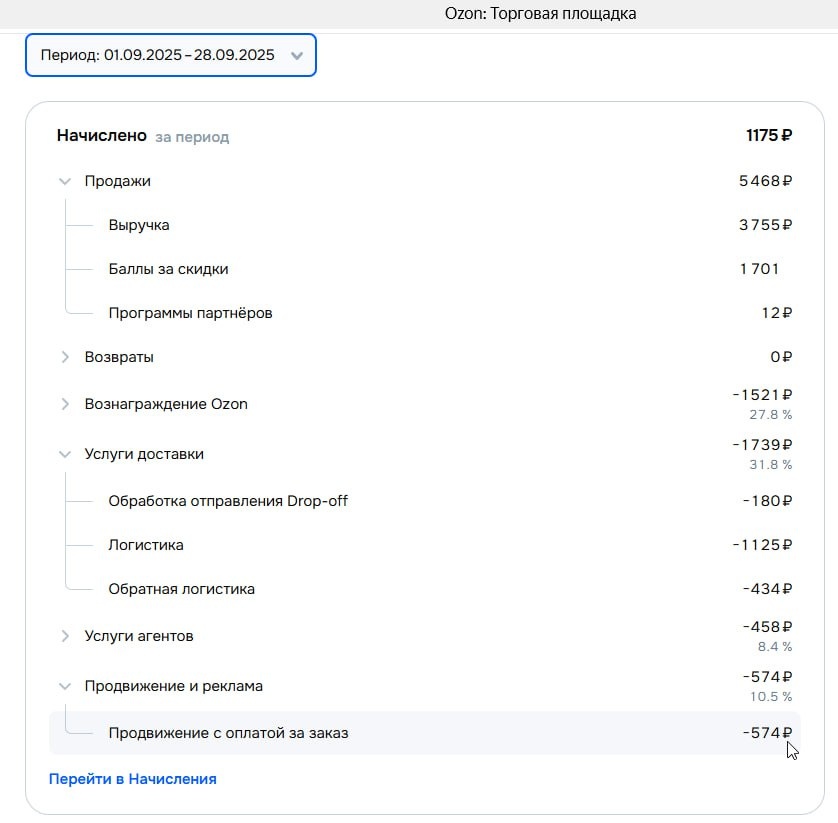Open the Период date range dropdown
The image size is (838, 823).
pos(170,55)
